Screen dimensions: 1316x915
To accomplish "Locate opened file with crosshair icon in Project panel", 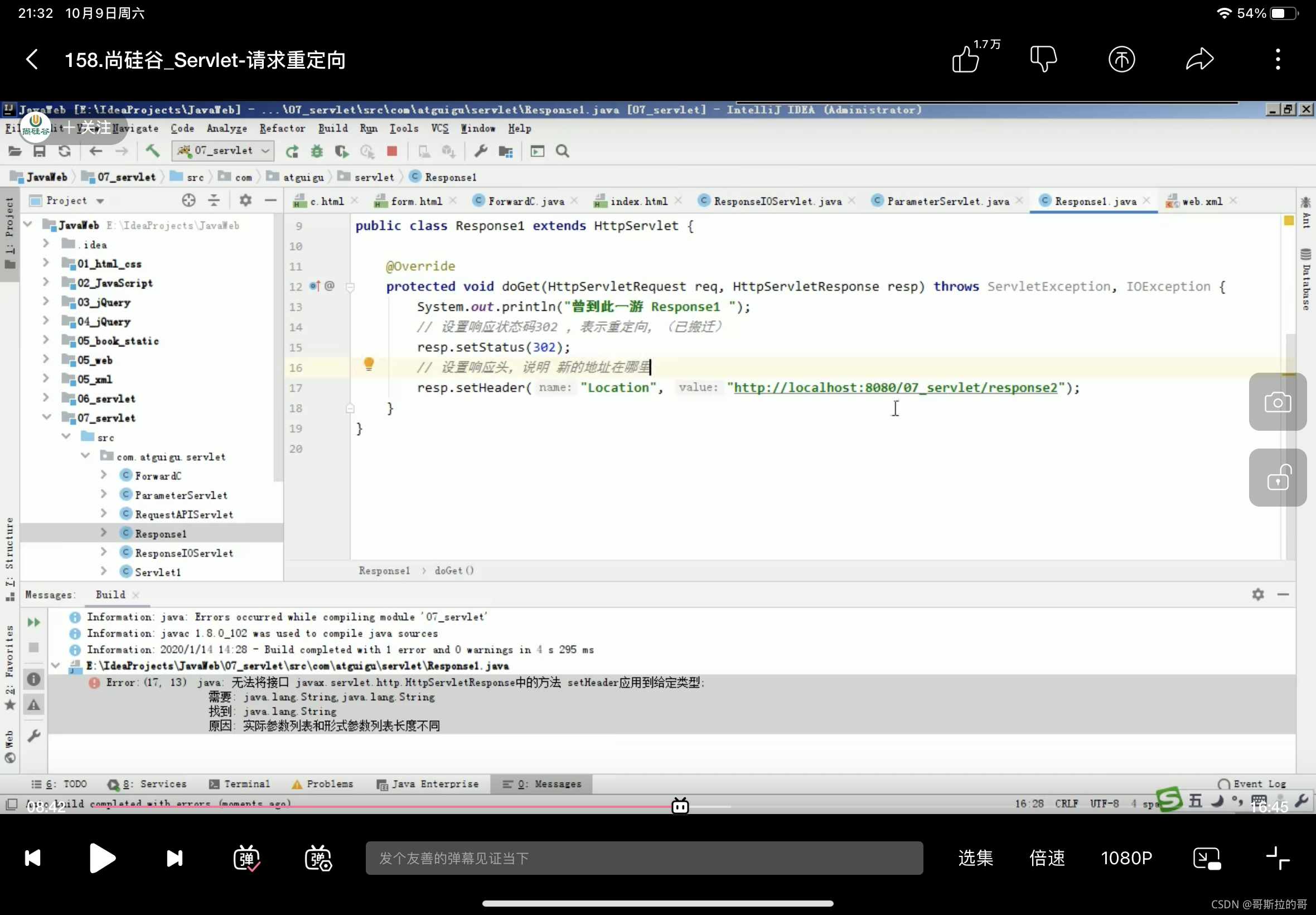I will point(188,200).
